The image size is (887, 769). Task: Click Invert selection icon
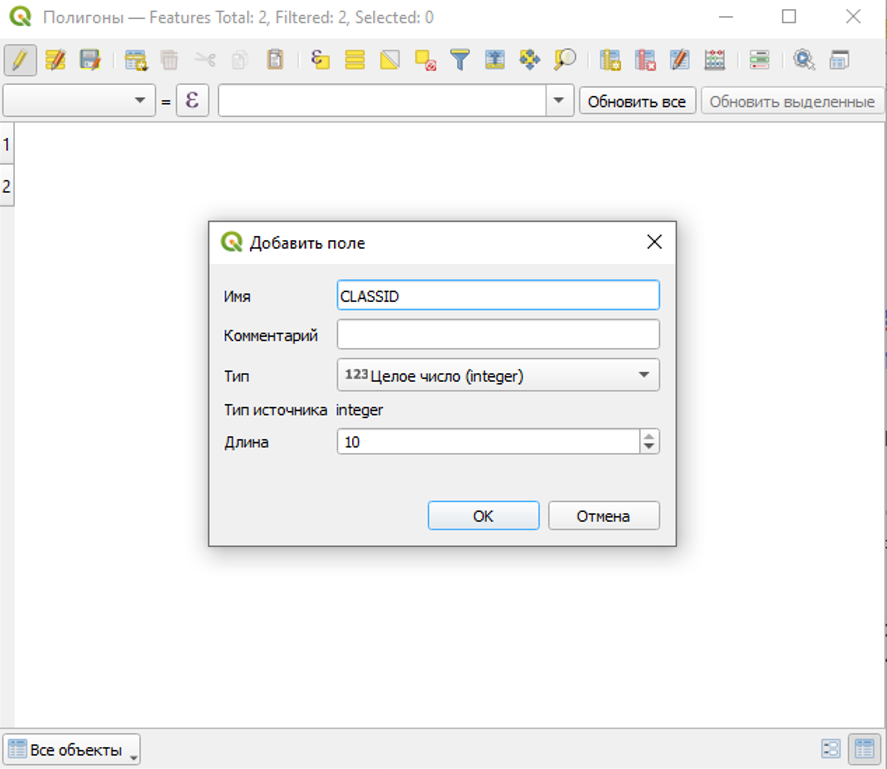pyautogui.click(x=390, y=60)
